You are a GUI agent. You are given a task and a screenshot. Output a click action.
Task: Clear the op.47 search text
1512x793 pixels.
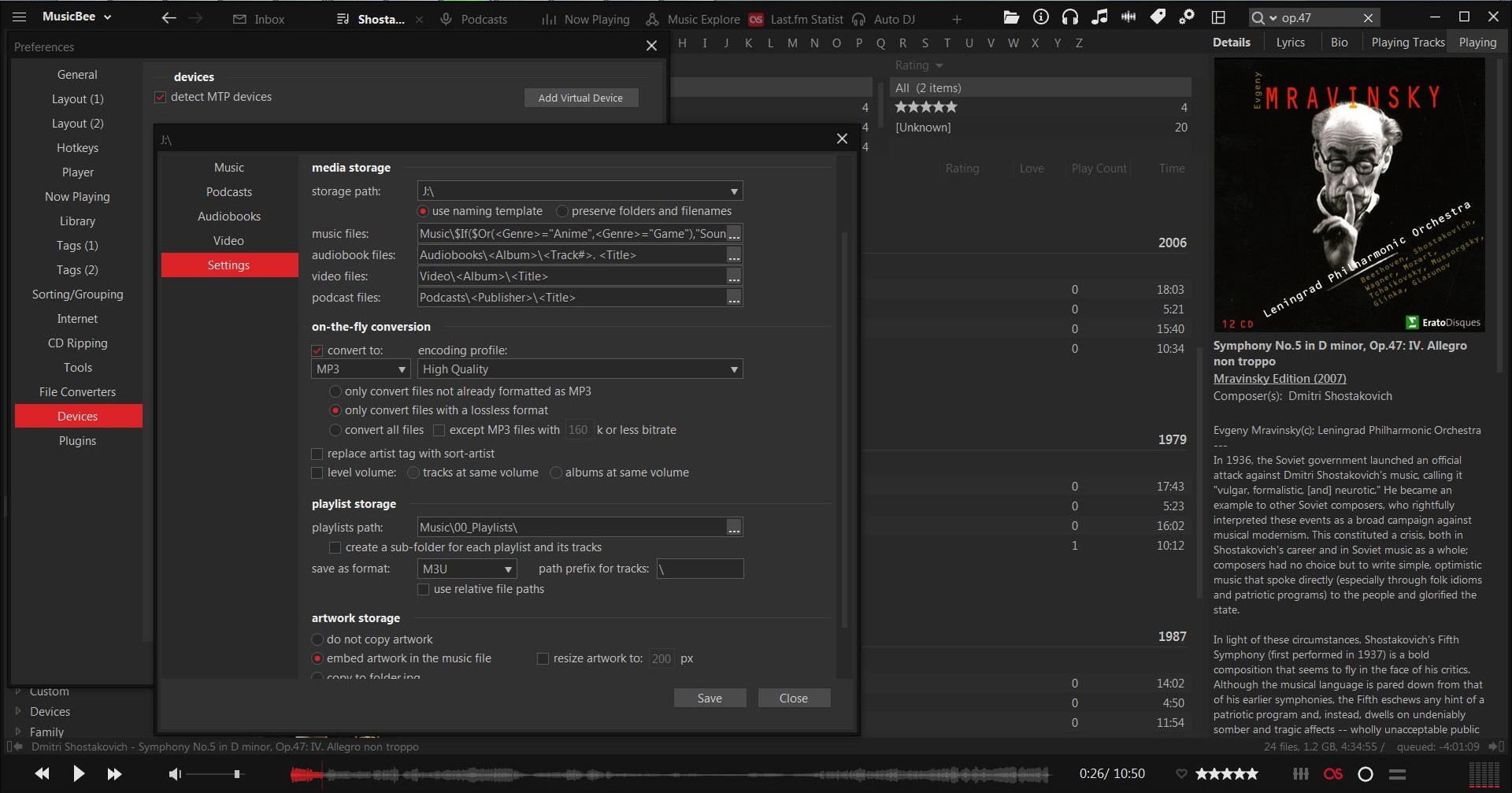(1369, 18)
